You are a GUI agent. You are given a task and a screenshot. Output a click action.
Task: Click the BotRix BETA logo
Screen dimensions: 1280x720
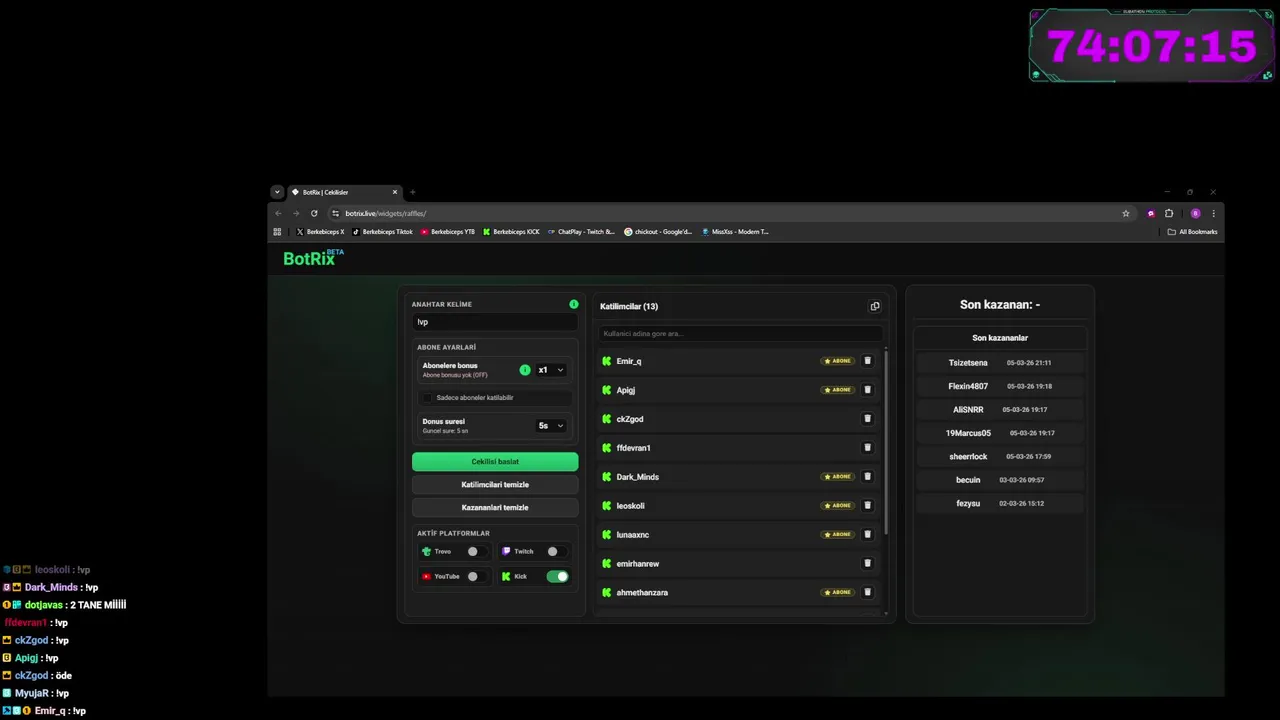pyautogui.click(x=313, y=258)
